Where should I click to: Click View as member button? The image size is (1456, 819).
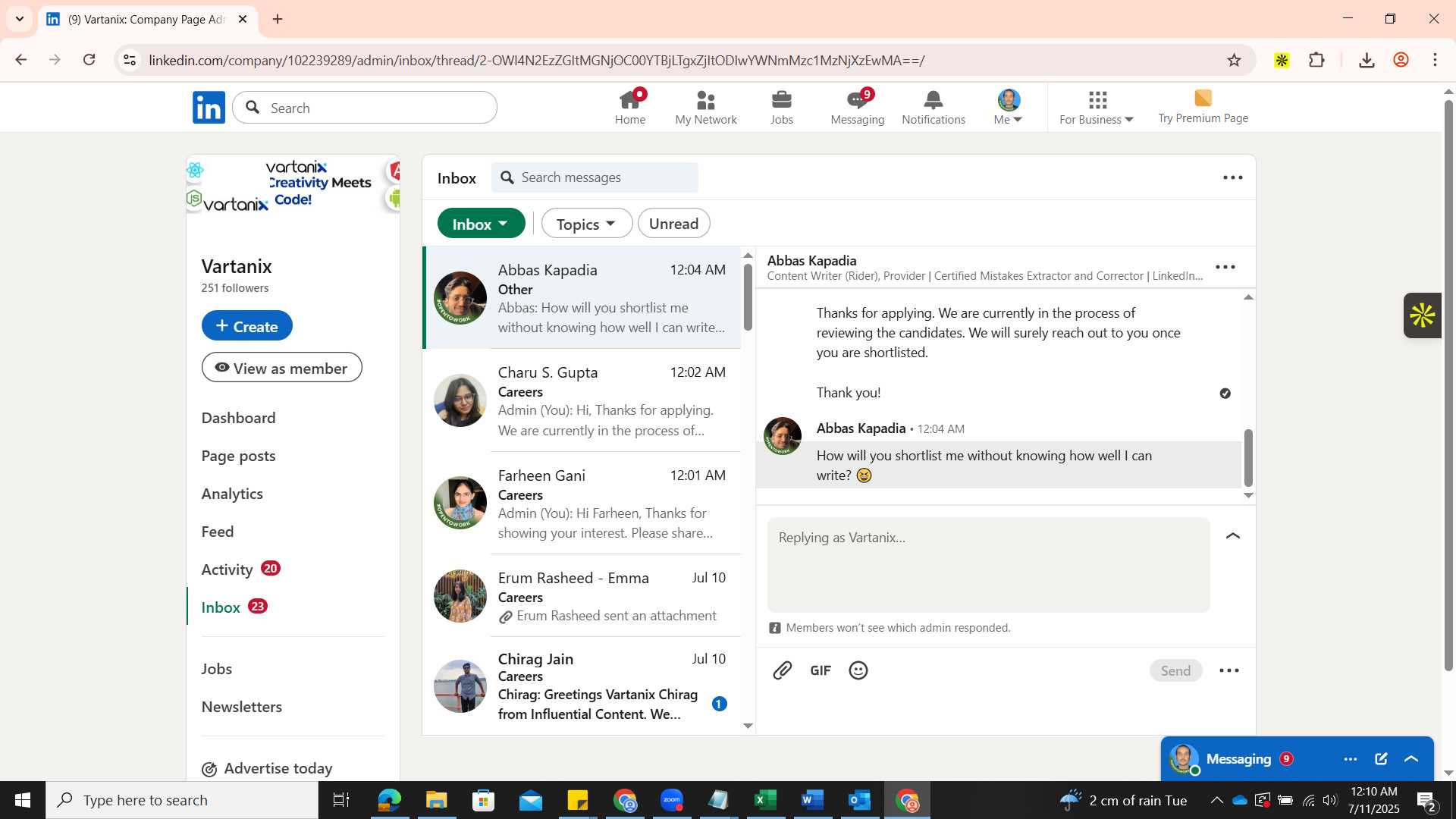click(x=281, y=368)
